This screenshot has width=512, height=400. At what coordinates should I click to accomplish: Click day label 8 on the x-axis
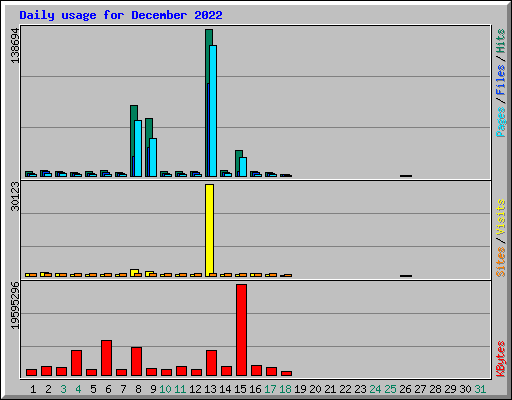(x=138, y=389)
